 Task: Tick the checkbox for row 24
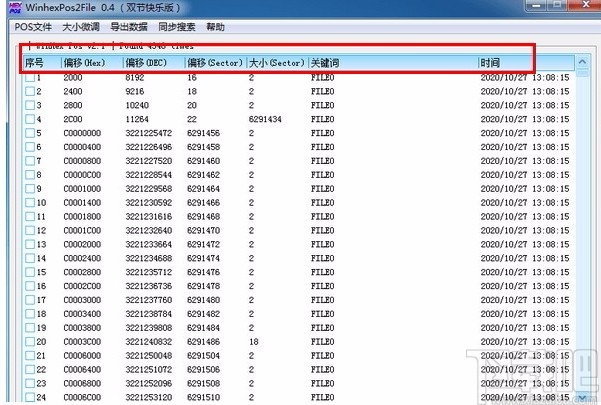pos(30,397)
